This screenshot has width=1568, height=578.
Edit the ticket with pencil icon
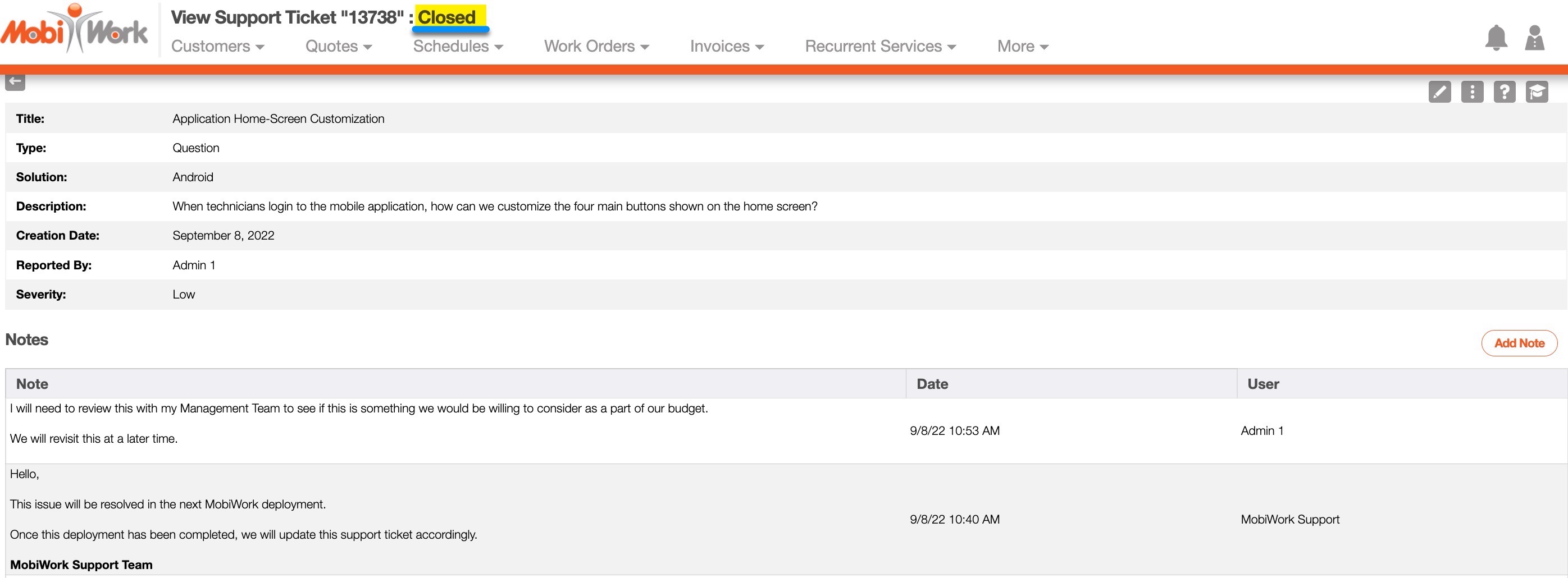1439,92
